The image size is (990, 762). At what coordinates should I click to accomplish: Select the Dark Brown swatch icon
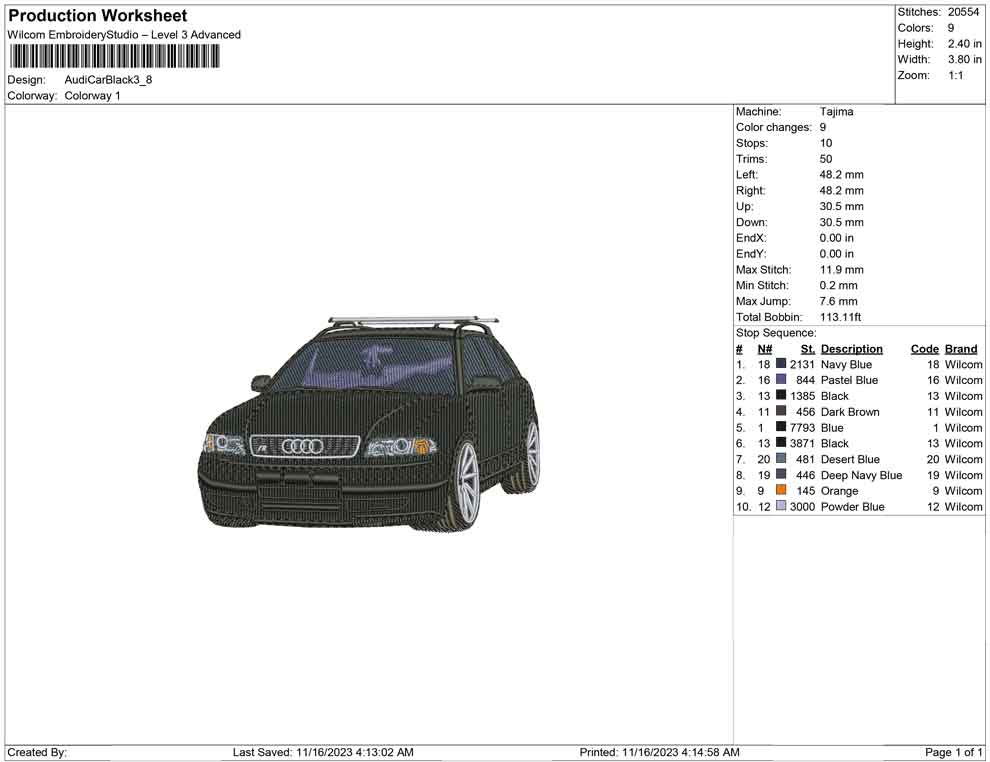tap(779, 412)
